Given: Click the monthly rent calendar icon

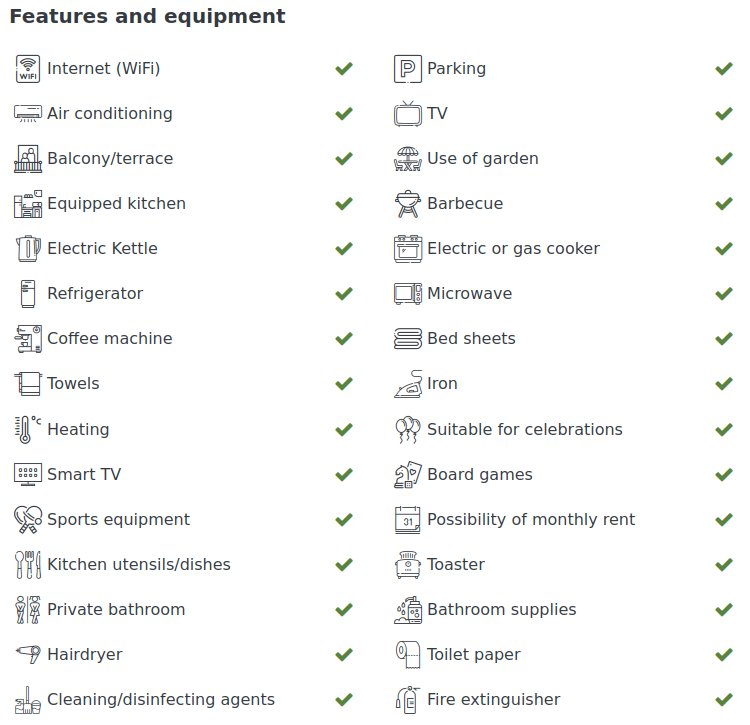Looking at the screenshot, I should coord(408,520).
